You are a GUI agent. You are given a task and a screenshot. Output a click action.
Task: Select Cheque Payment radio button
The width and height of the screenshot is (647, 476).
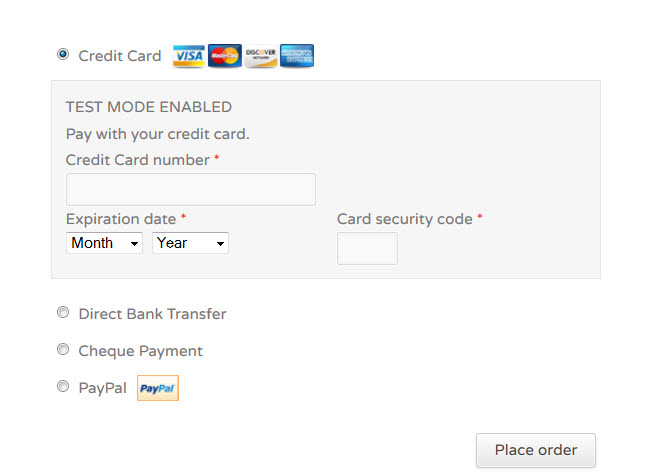[x=63, y=349]
